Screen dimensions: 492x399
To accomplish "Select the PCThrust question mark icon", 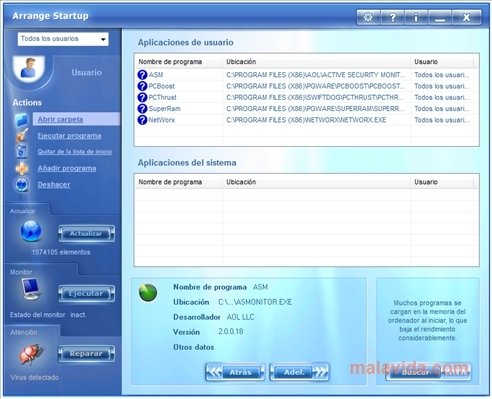I will [142, 97].
